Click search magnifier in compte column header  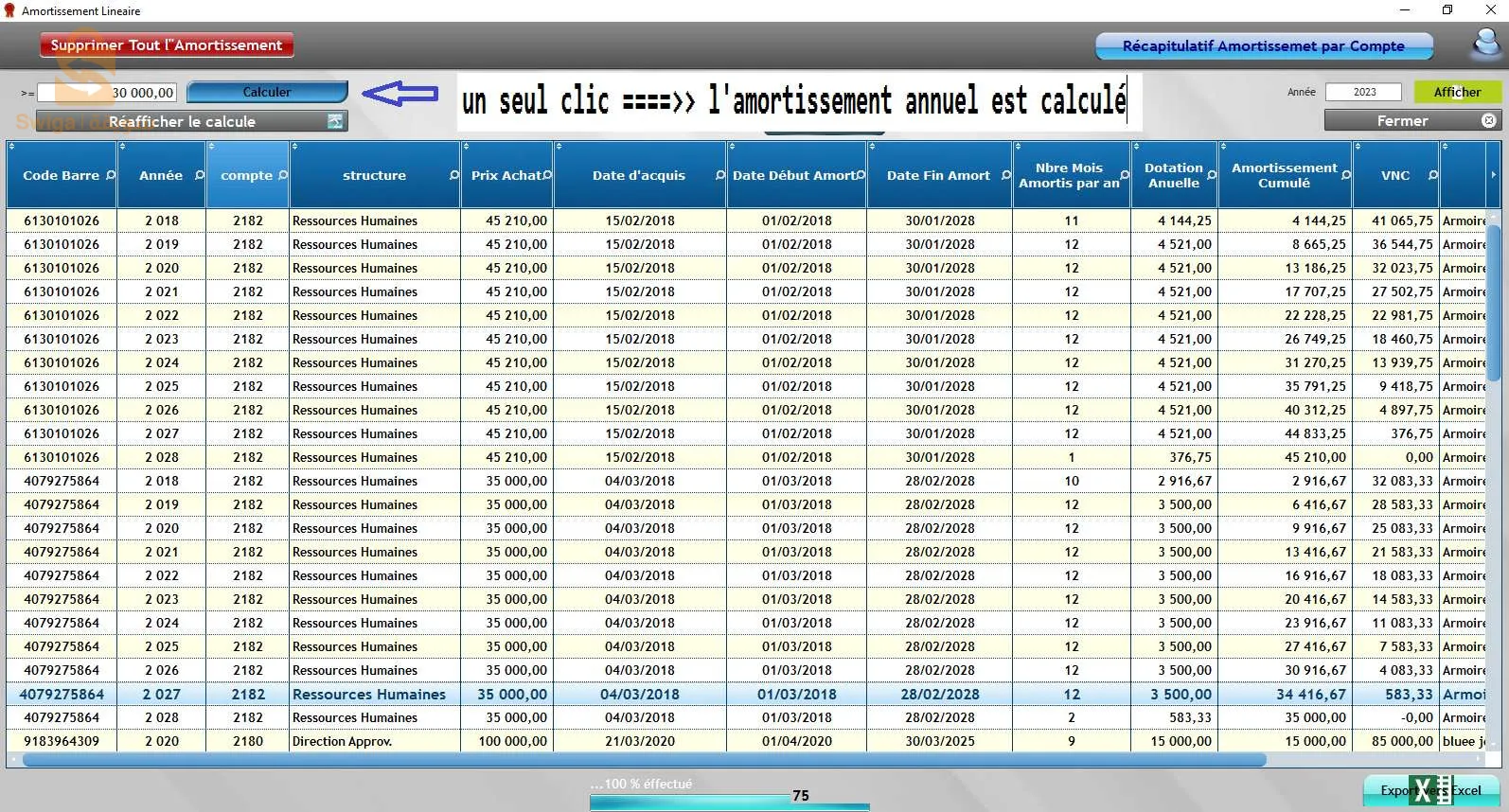pyautogui.click(x=283, y=175)
